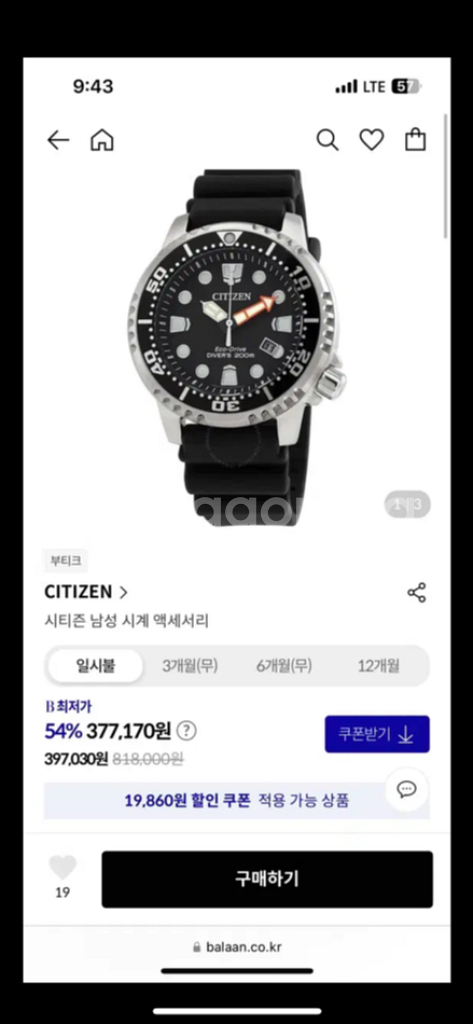Tap the back arrow icon

58,140
